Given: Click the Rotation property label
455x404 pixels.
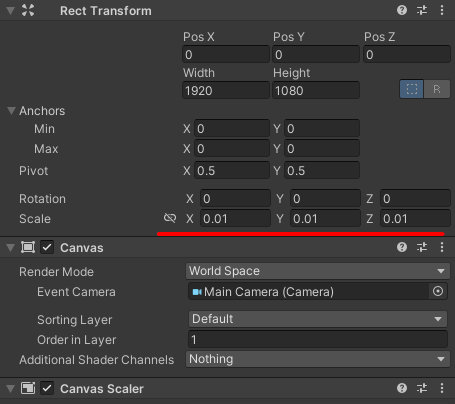Looking at the screenshot, I should click(x=42, y=199).
